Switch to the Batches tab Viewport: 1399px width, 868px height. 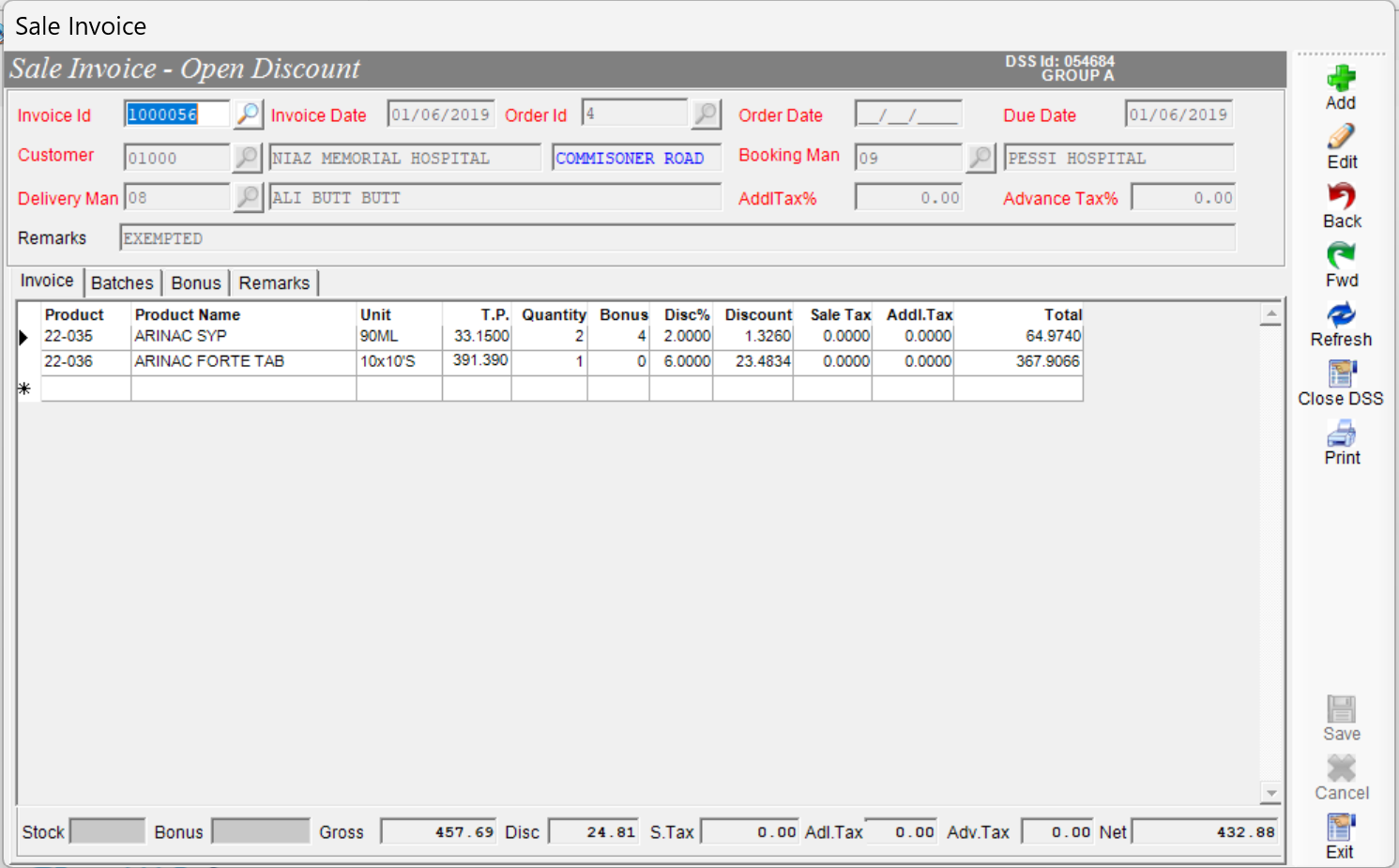tap(122, 283)
